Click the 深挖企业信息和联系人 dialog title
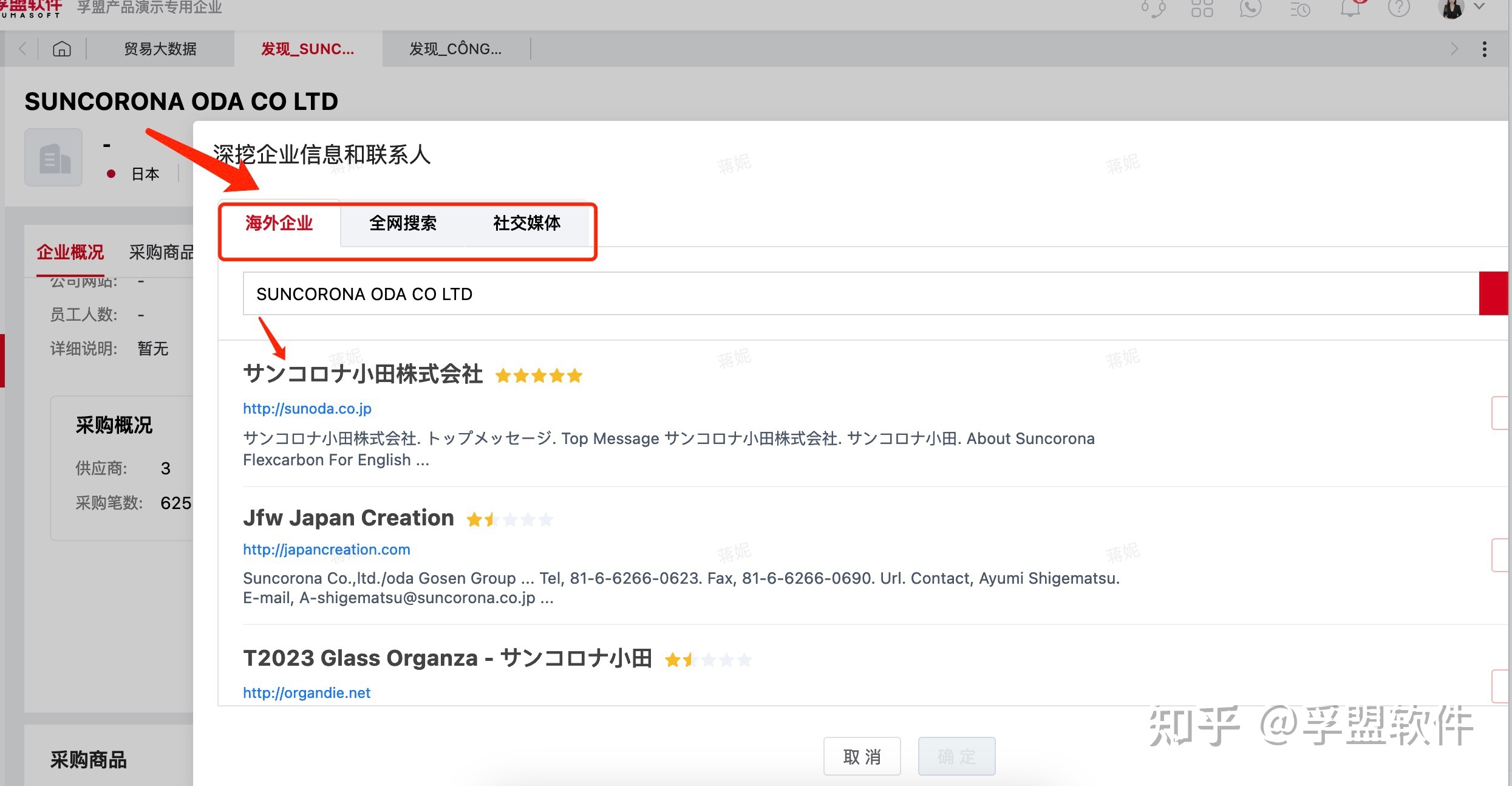 (x=322, y=154)
